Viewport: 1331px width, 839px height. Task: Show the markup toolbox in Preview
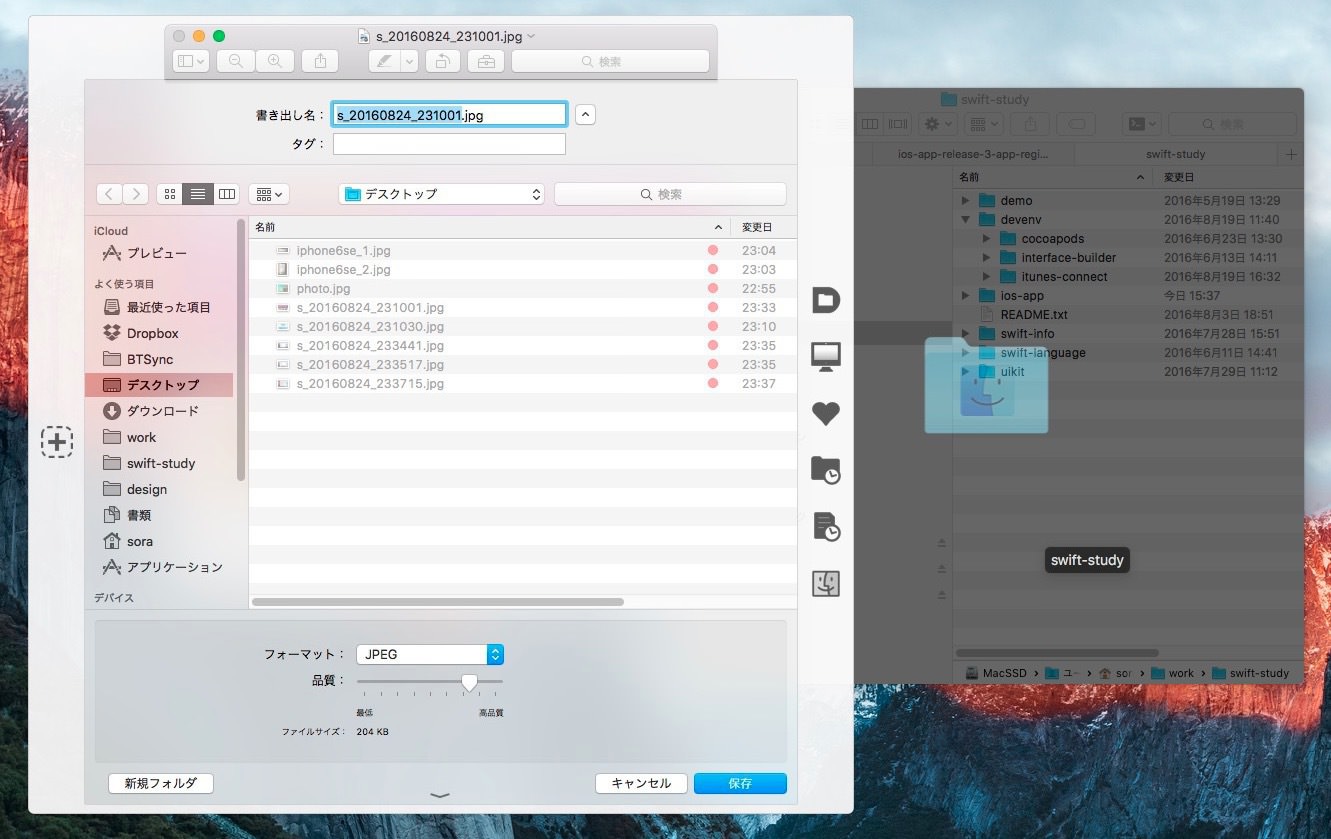click(486, 61)
